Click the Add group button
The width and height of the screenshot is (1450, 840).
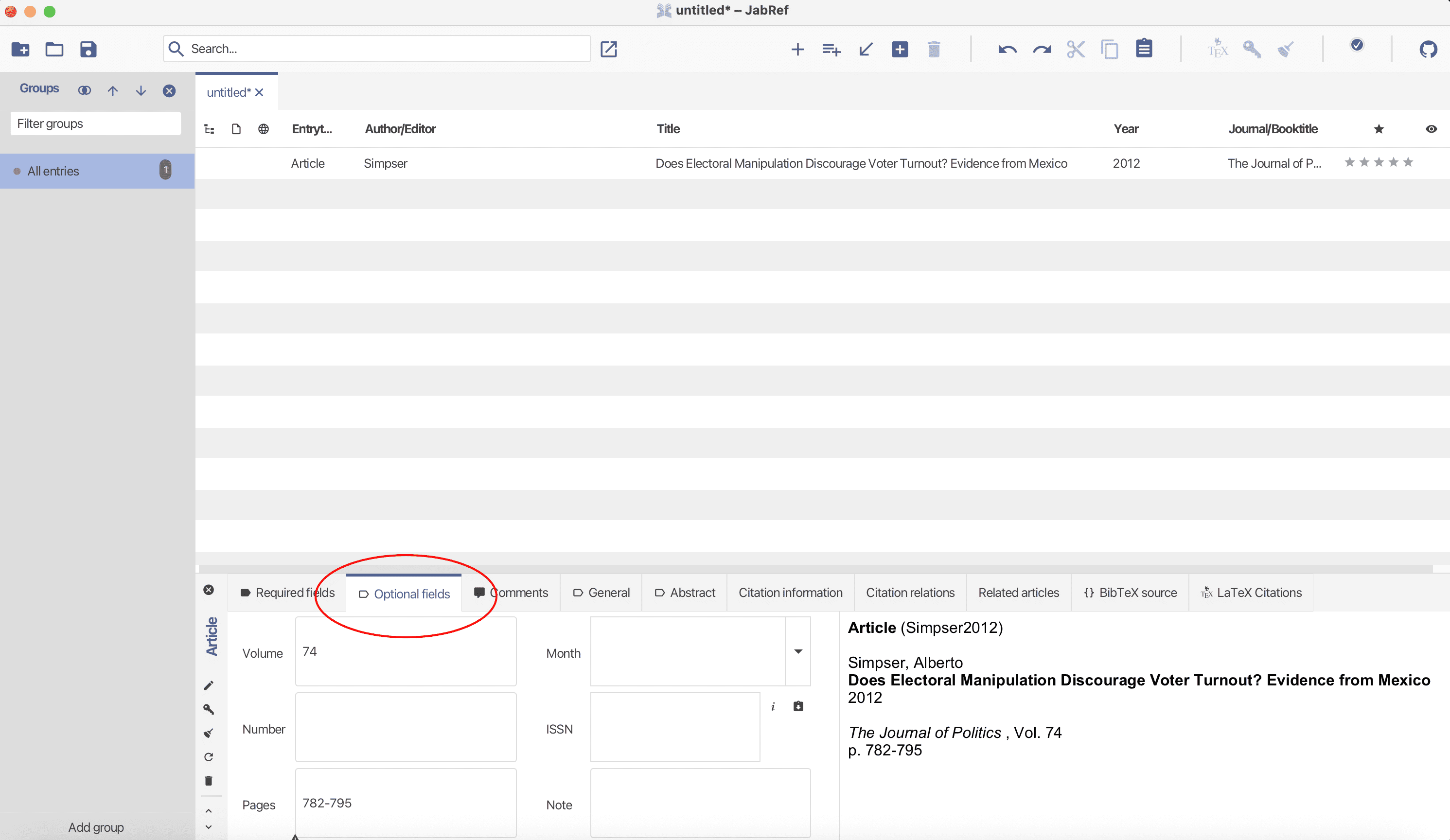[96, 827]
